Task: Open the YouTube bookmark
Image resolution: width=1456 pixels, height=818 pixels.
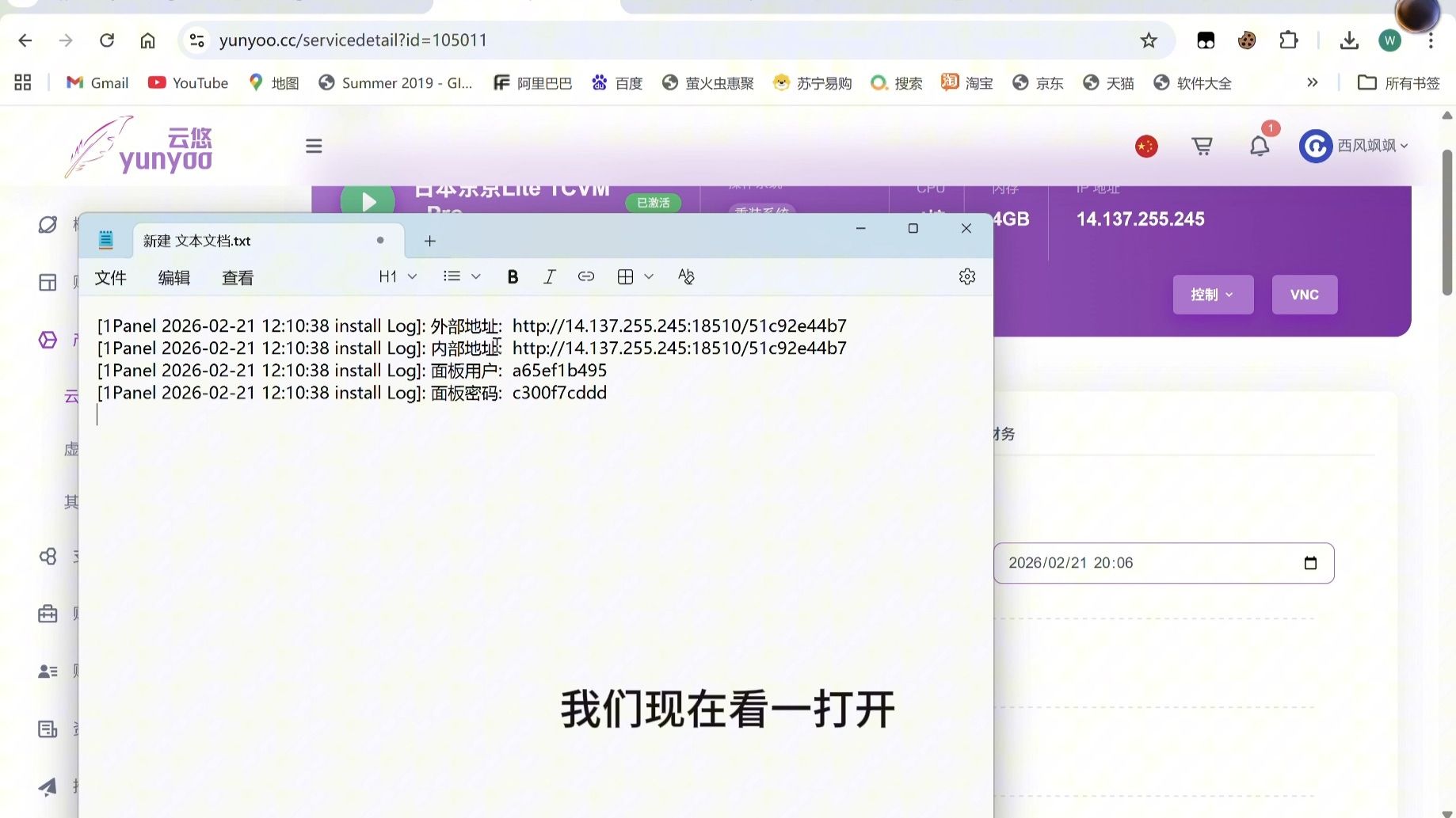Action: coord(189,83)
